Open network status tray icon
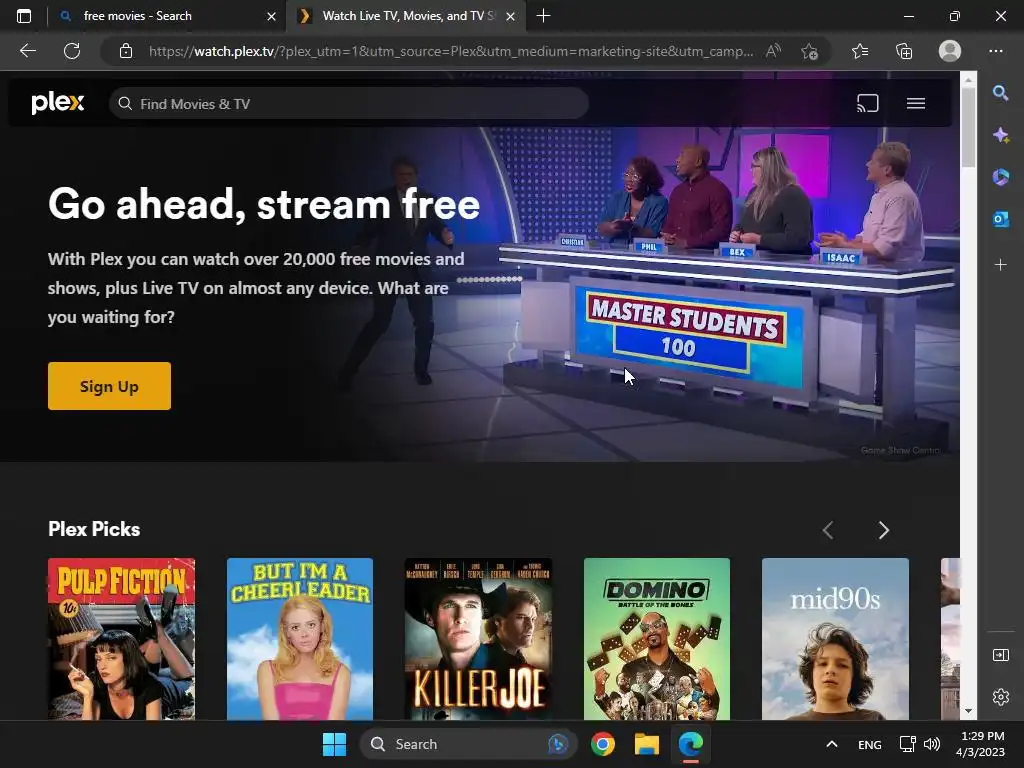 [x=906, y=744]
